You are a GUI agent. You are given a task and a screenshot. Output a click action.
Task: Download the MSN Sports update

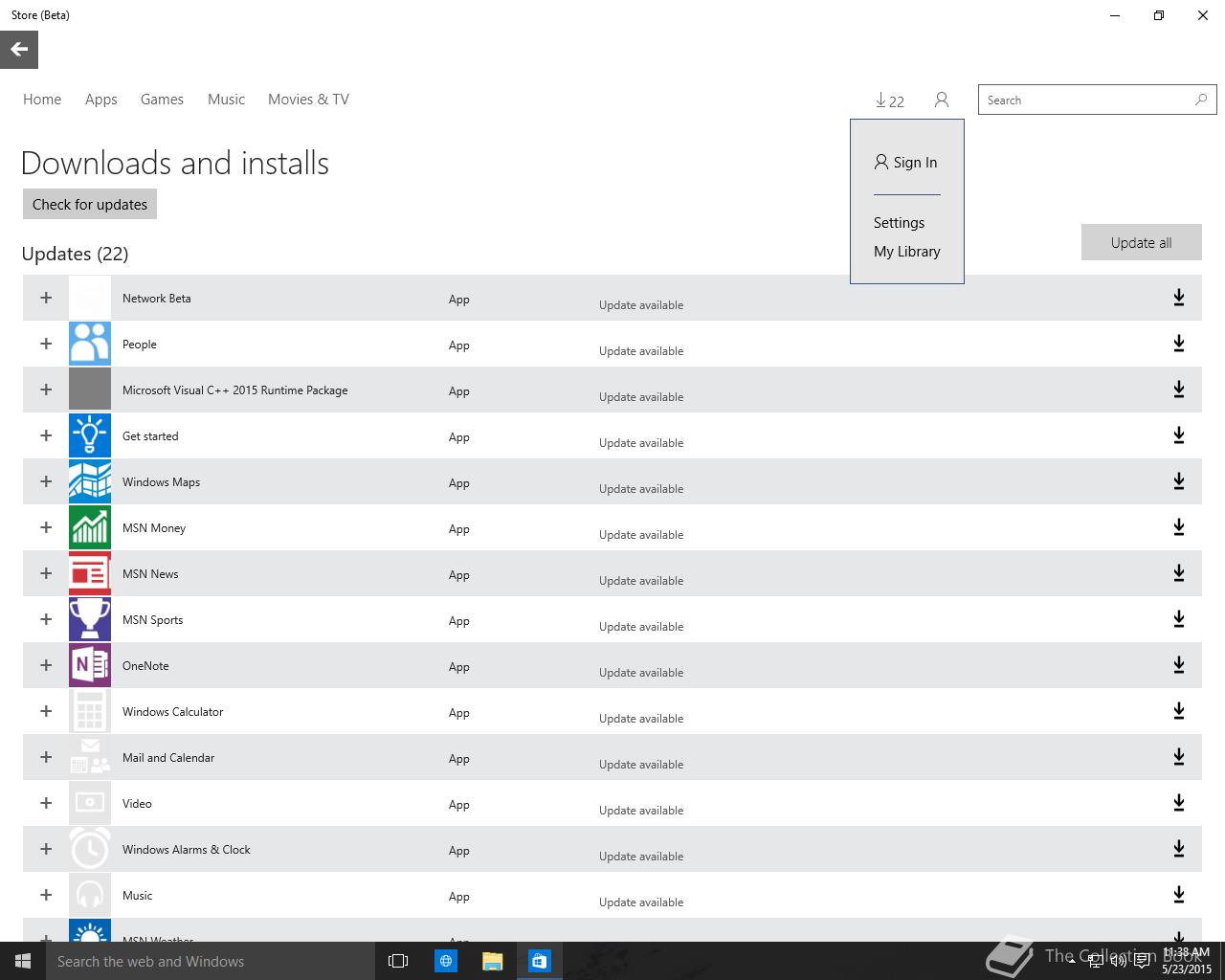tap(1179, 619)
